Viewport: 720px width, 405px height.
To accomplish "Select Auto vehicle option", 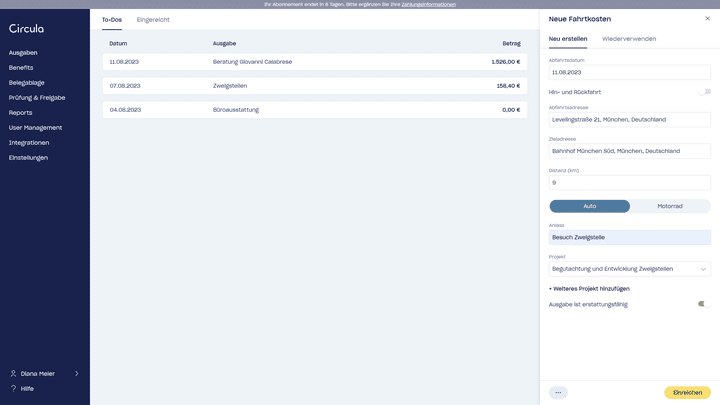I will [x=590, y=206].
